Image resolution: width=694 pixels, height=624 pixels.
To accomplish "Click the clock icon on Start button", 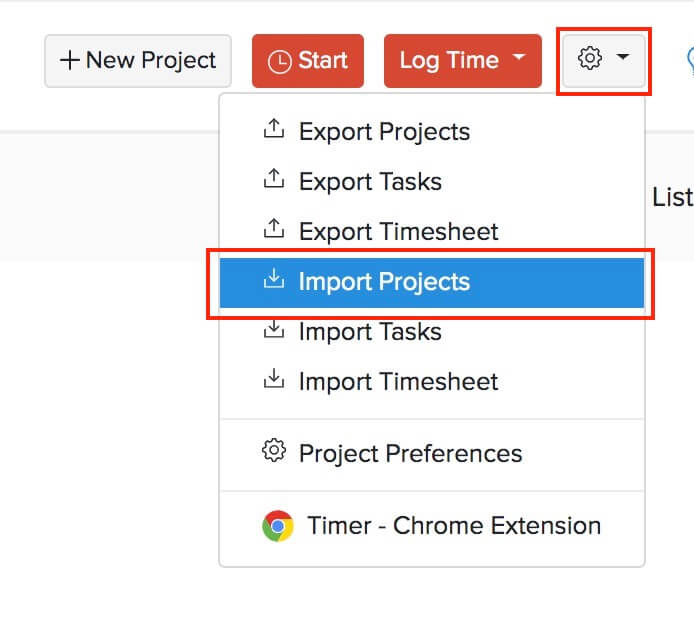I will [281, 61].
